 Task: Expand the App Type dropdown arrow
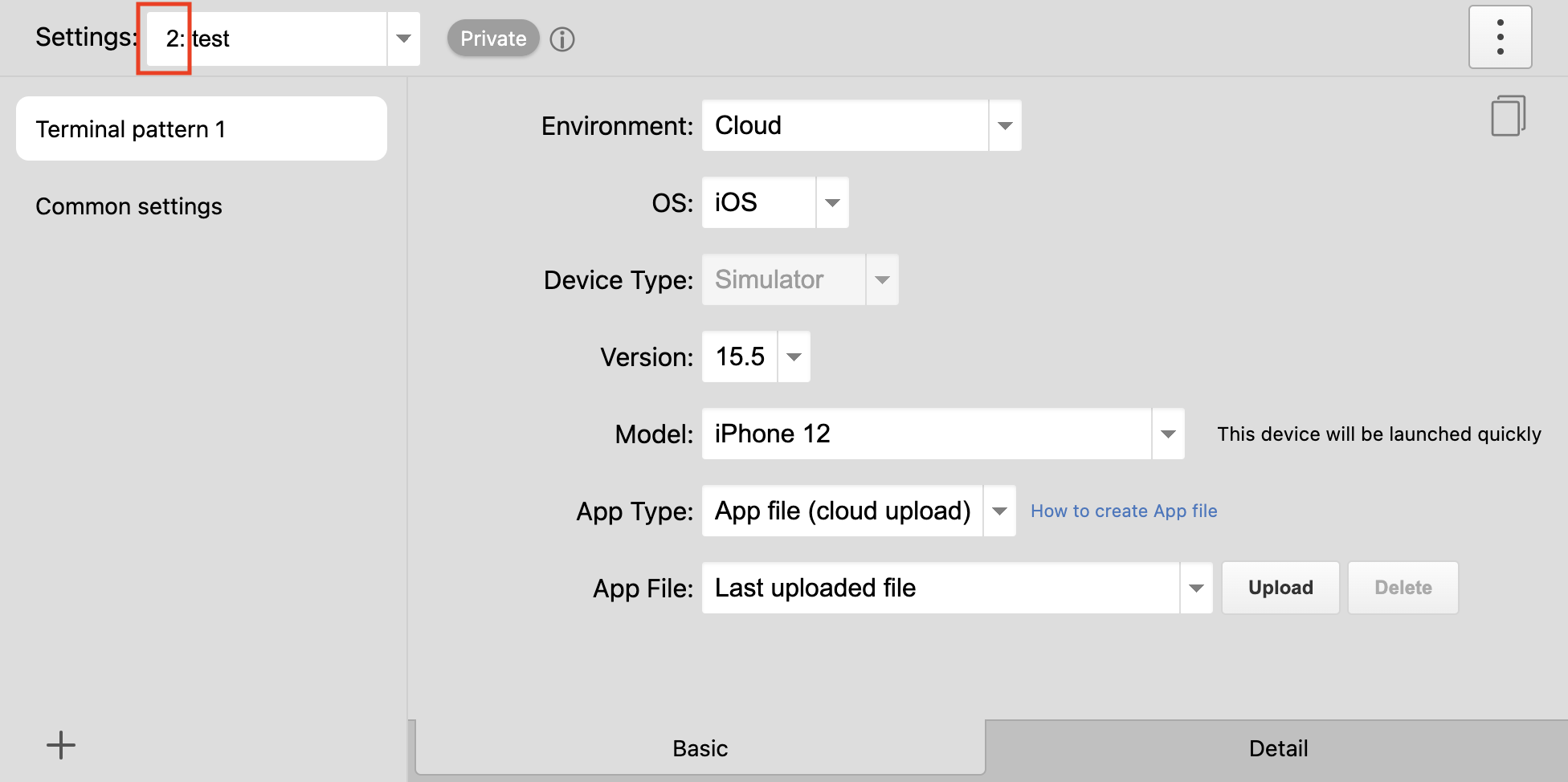[999, 511]
